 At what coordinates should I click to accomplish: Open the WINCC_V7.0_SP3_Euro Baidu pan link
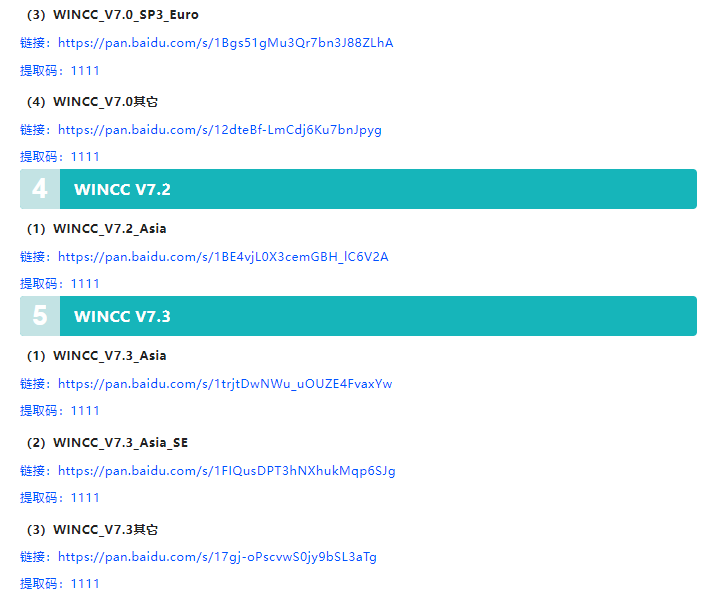click(225, 43)
